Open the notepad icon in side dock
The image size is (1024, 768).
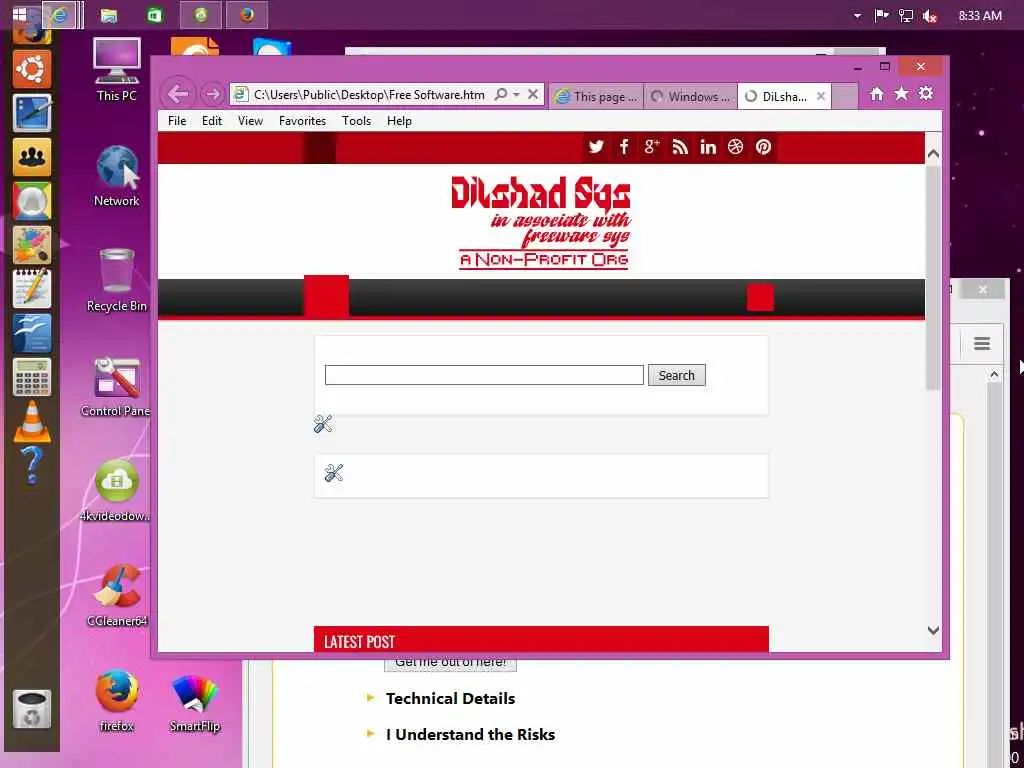31,288
